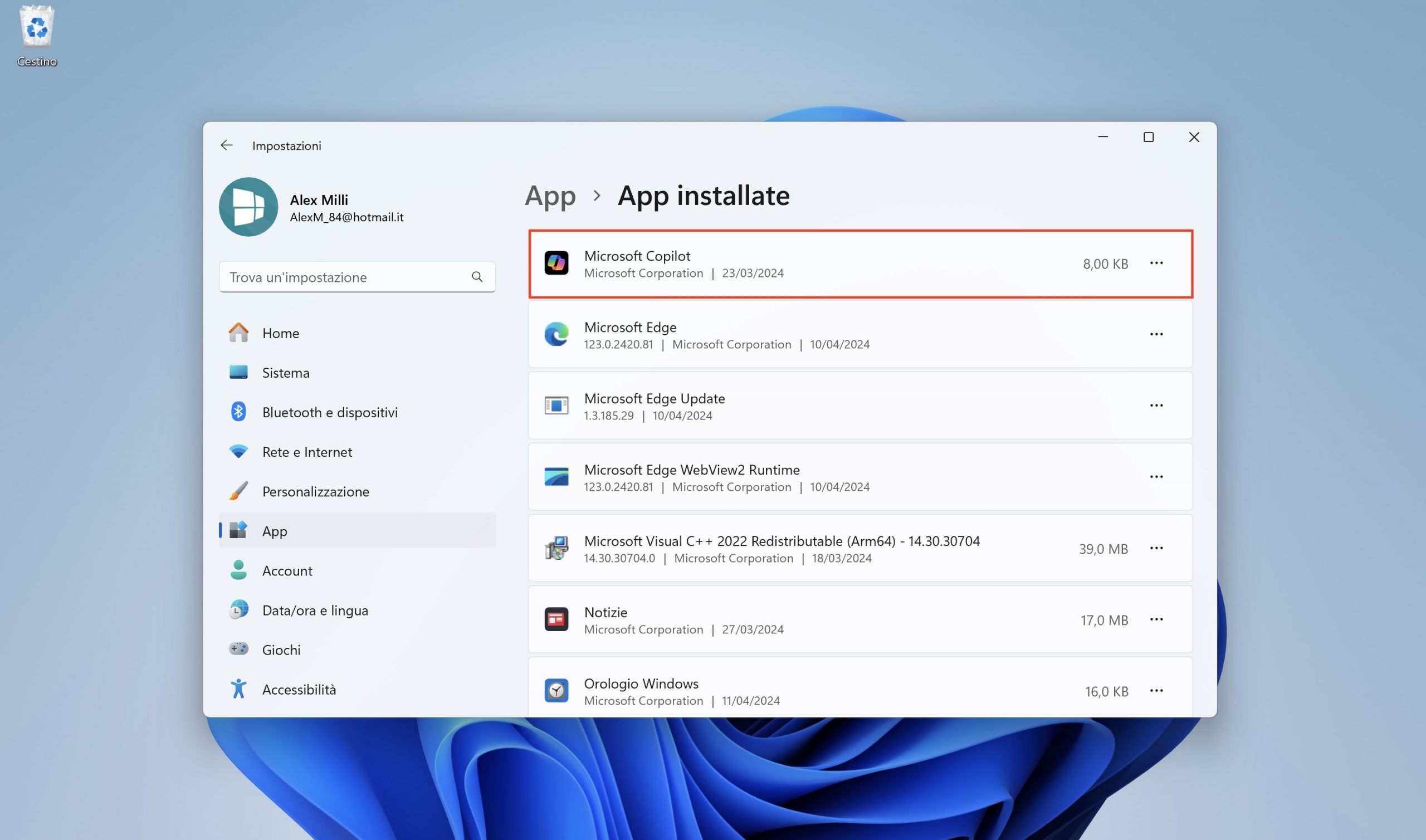Click the Rete e Internet wifi icon

coord(238,452)
